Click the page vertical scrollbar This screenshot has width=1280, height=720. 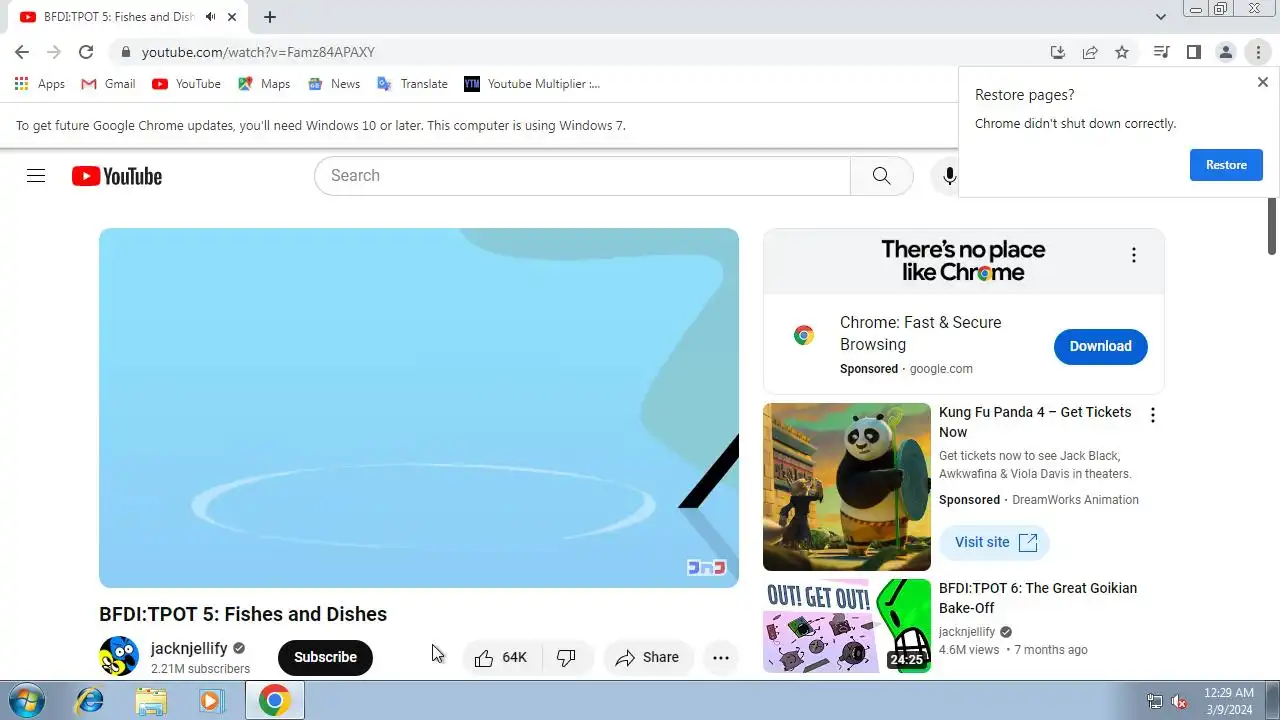(x=1272, y=225)
